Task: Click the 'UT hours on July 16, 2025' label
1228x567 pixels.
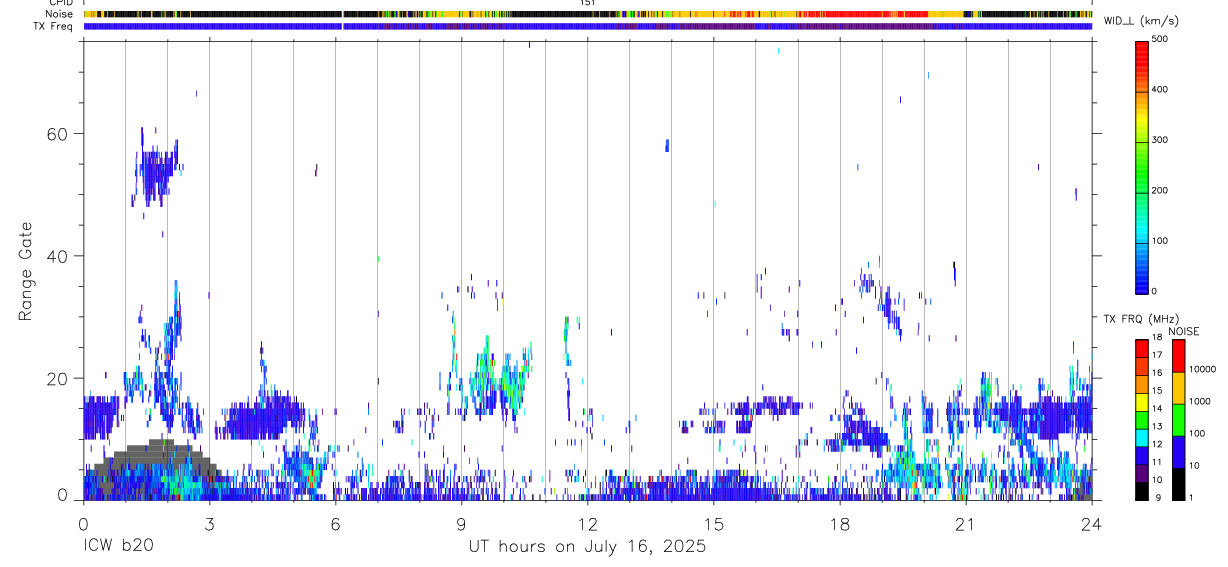Action: (x=587, y=547)
